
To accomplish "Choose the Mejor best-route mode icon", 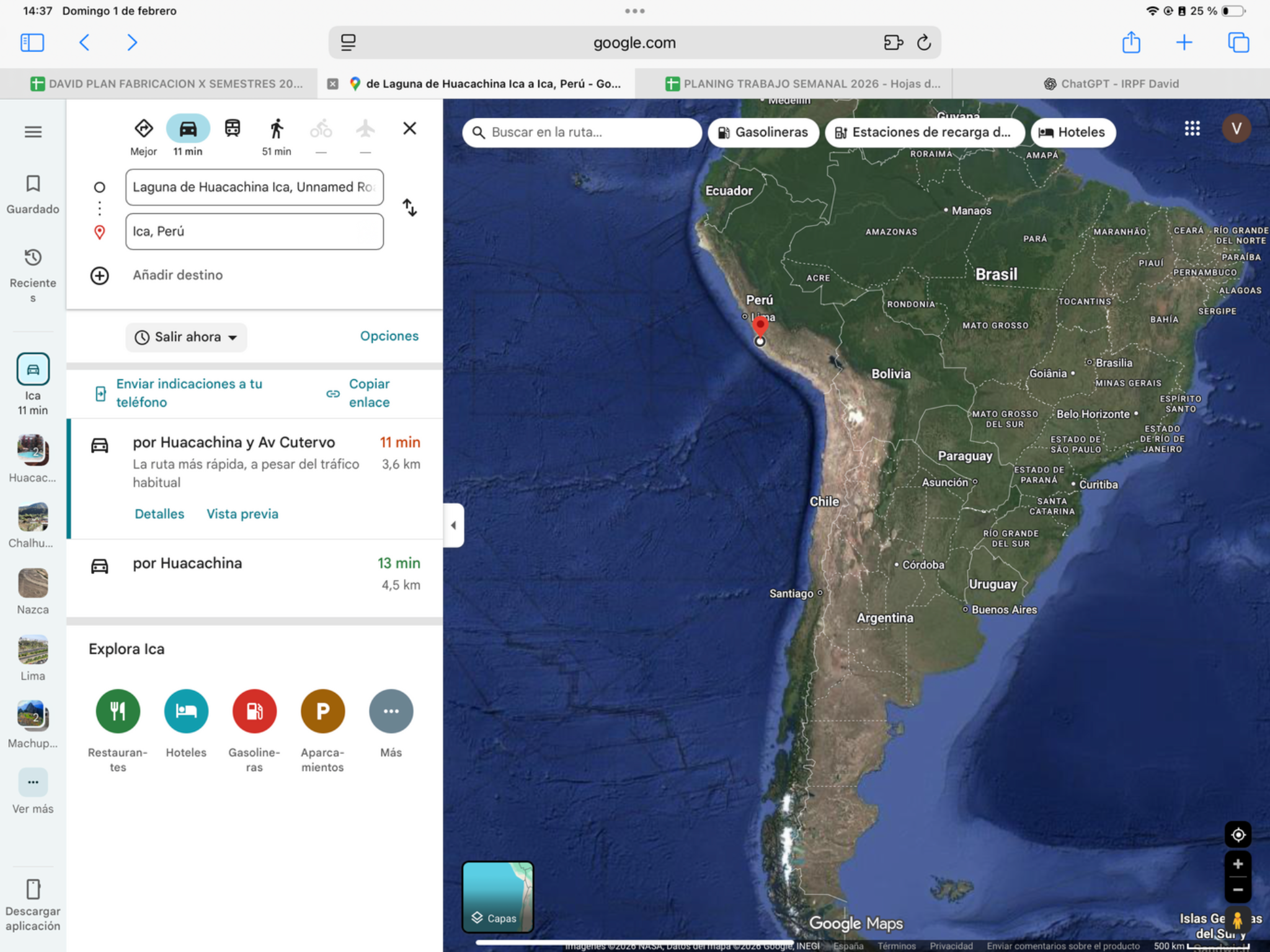I will point(143,128).
